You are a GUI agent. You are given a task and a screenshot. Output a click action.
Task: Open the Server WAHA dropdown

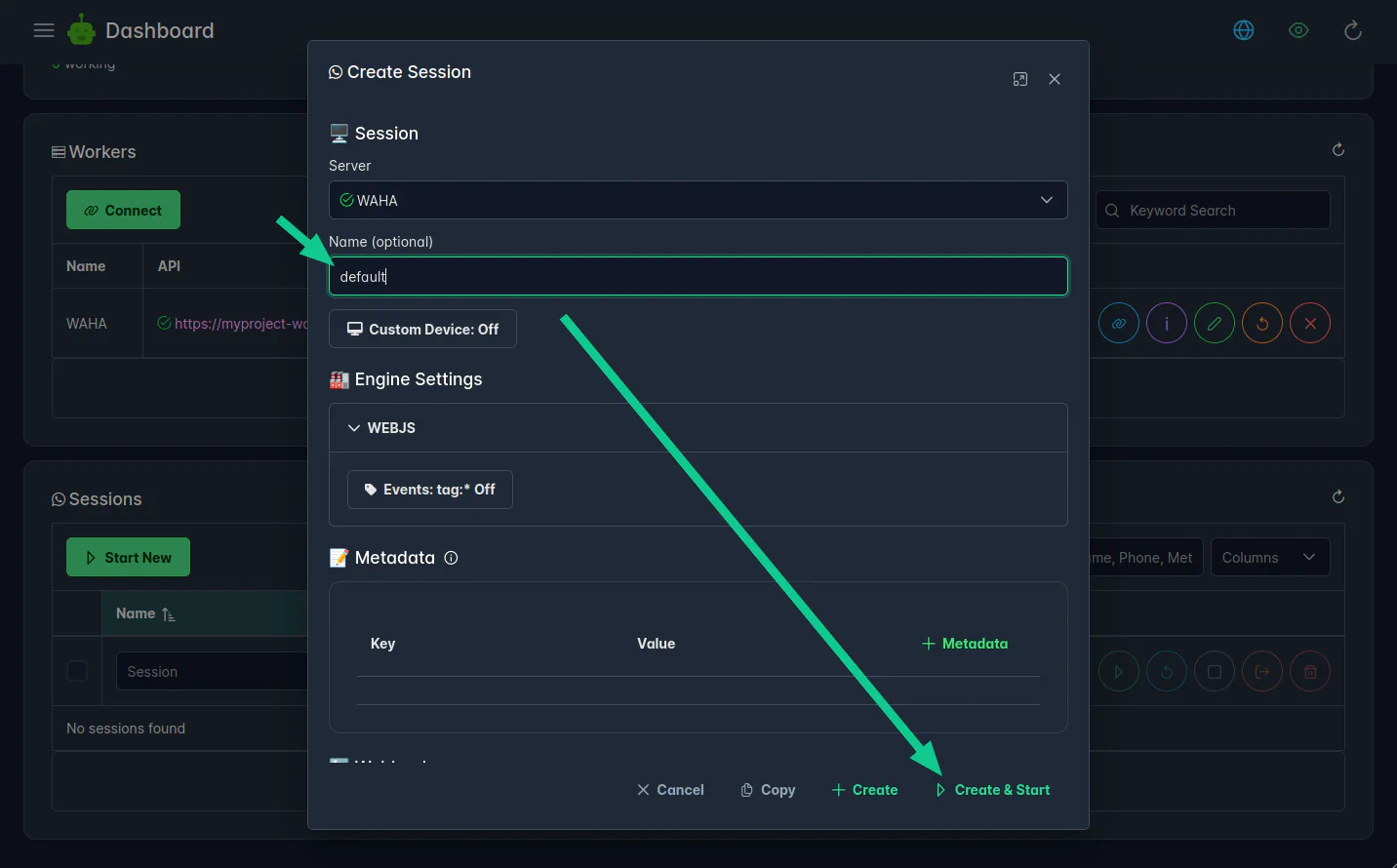[x=698, y=200]
